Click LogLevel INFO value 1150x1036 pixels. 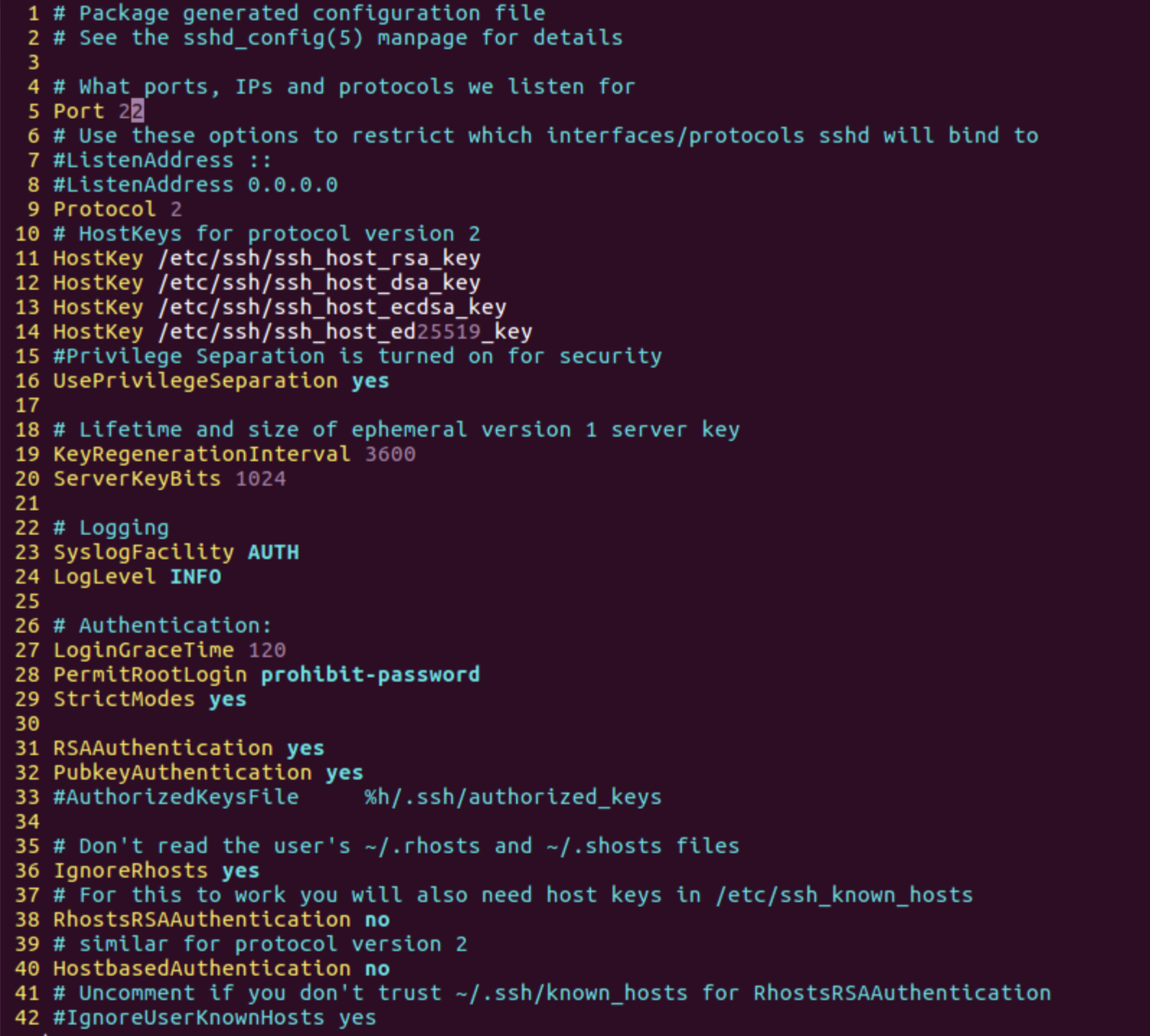click(196, 576)
